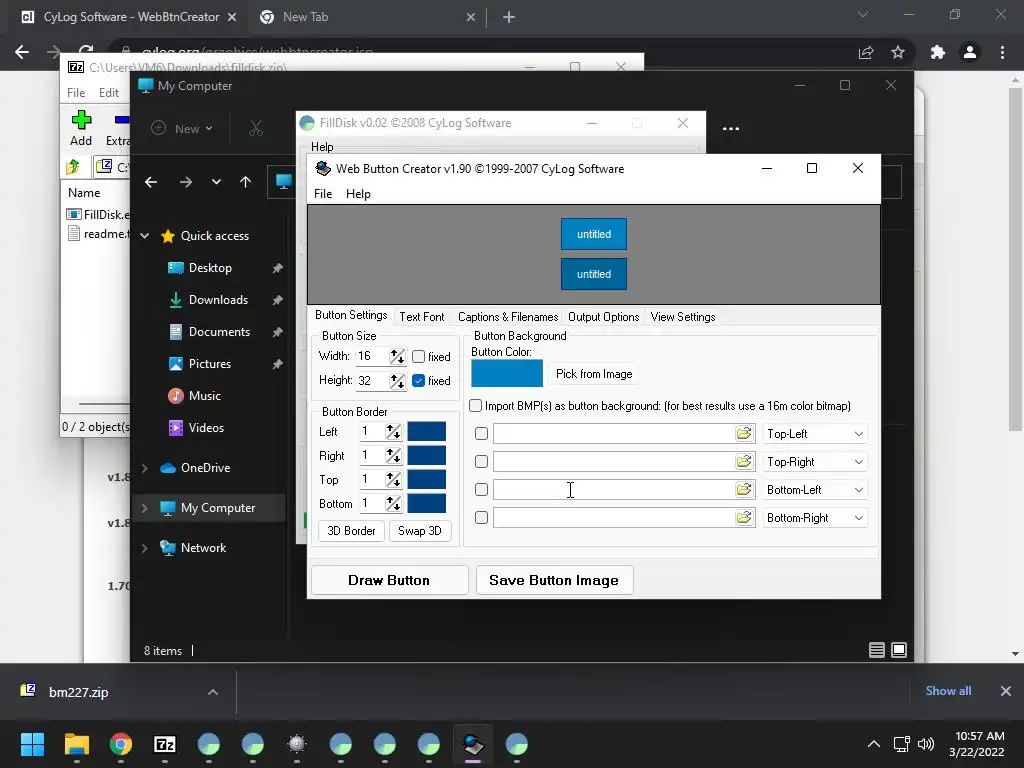The height and width of the screenshot is (768, 1024).
Task: Expand Network in explorer sidebar
Action: coord(145,548)
